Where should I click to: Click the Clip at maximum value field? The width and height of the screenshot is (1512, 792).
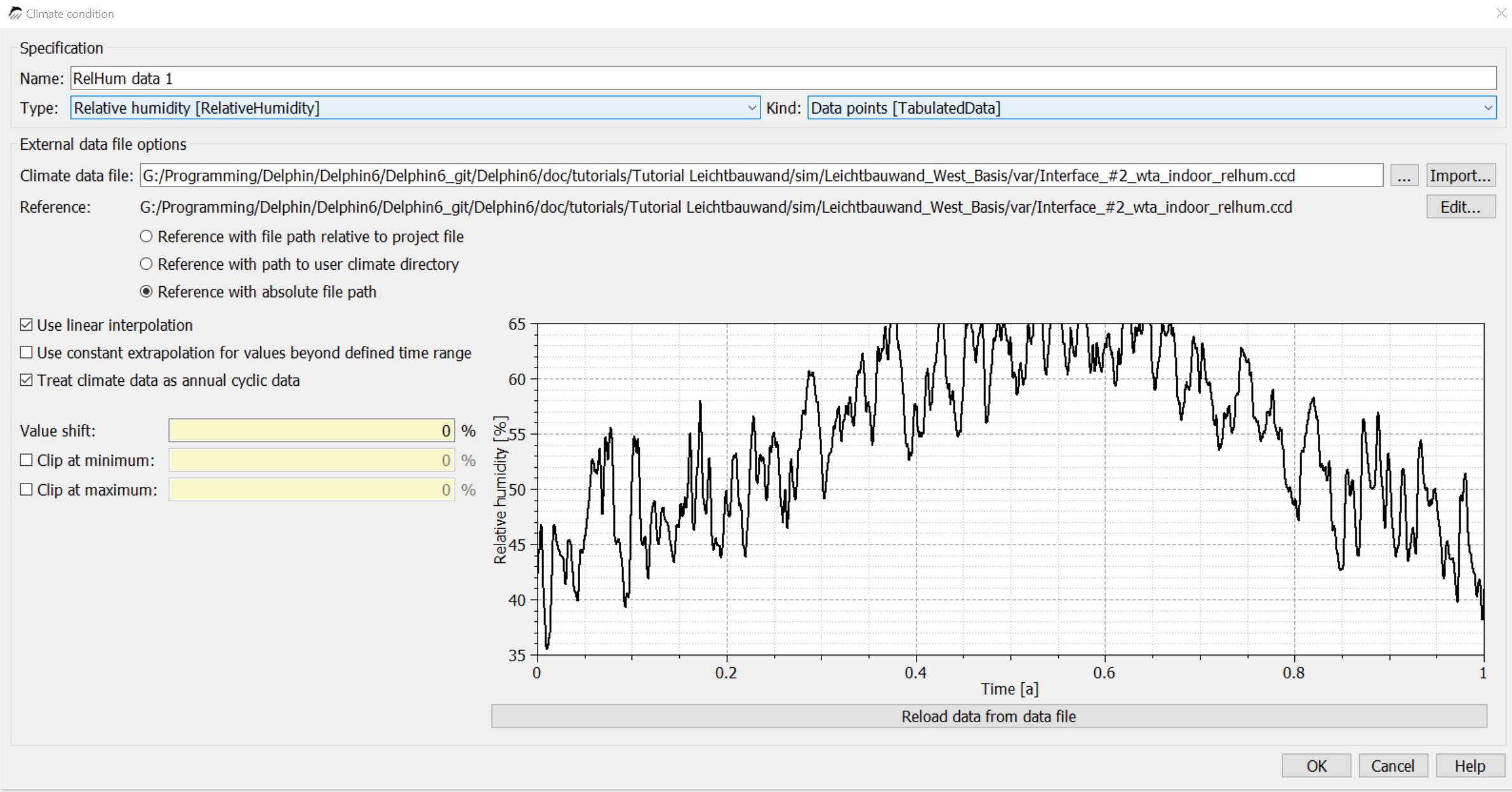[x=312, y=489]
